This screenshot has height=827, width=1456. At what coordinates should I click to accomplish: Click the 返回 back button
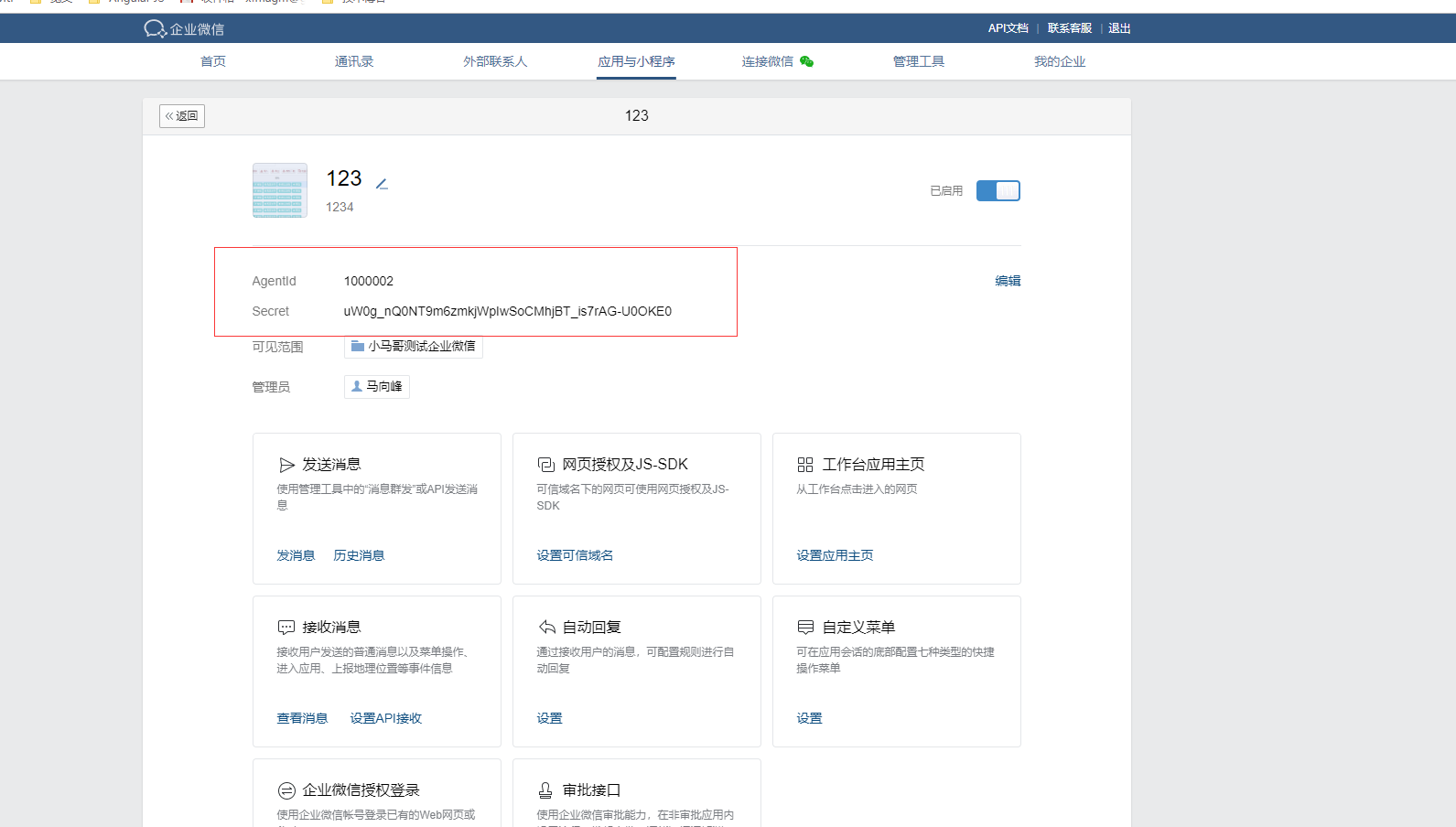coord(182,116)
